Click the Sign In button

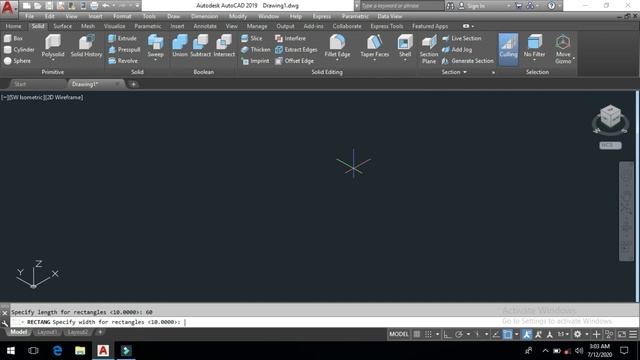[x=471, y=6]
